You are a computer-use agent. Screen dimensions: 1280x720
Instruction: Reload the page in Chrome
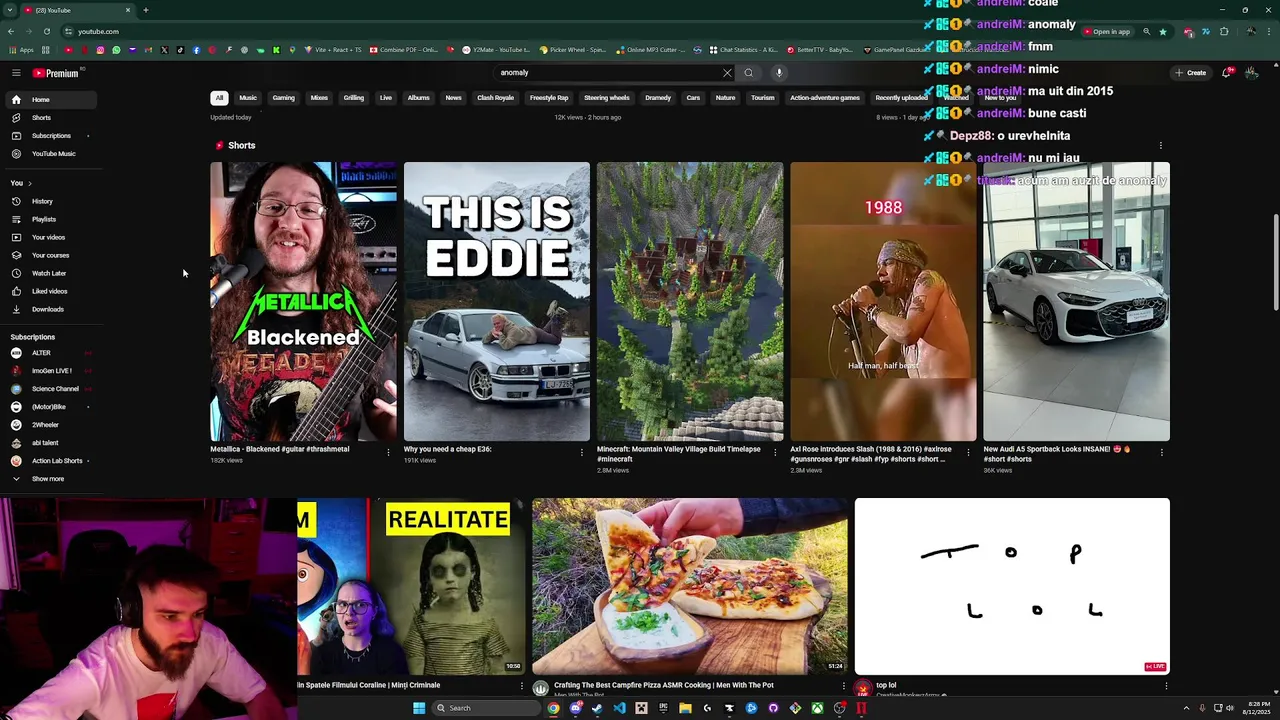pos(46,31)
